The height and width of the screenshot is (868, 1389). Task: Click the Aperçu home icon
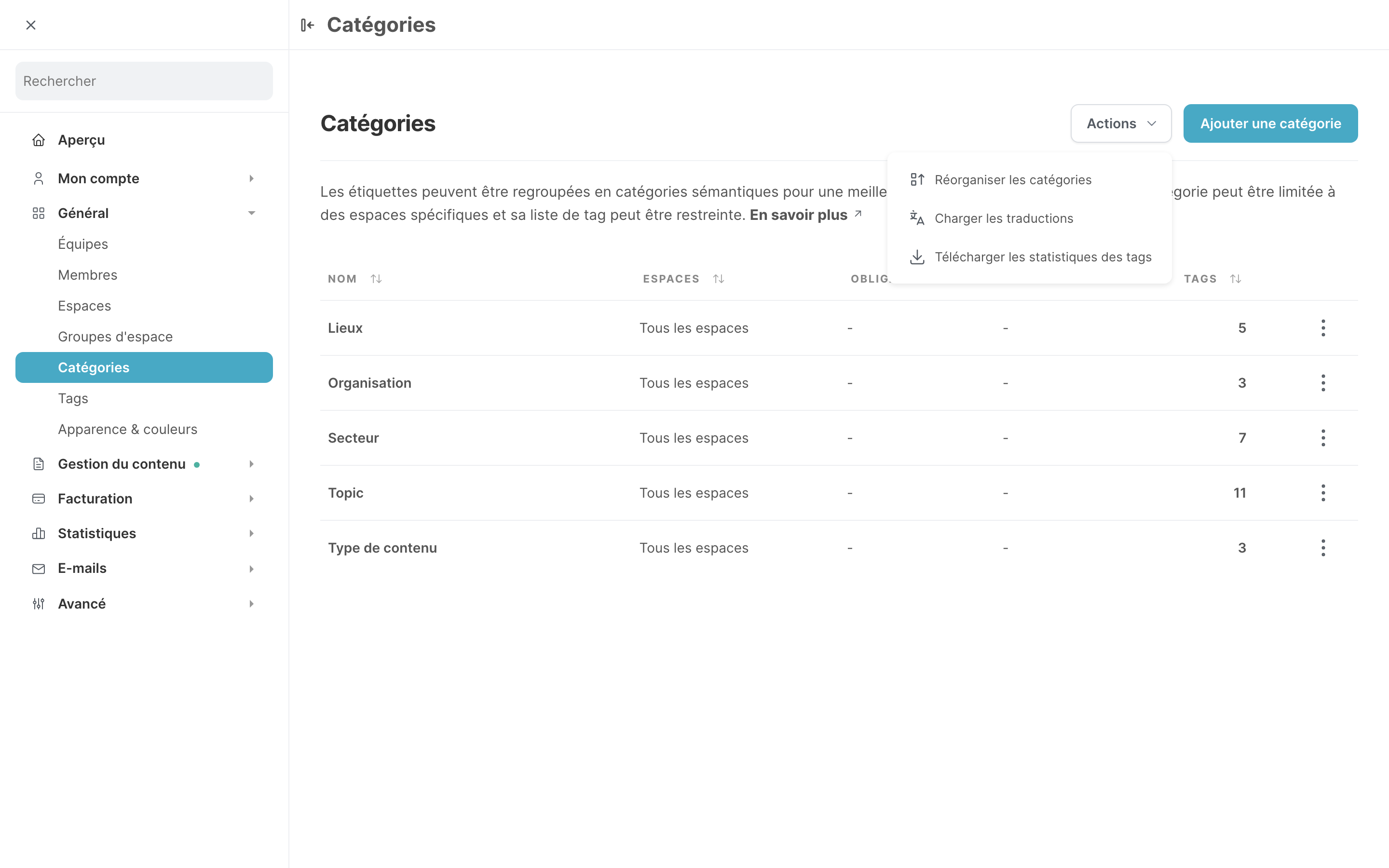[x=39, y=139]
